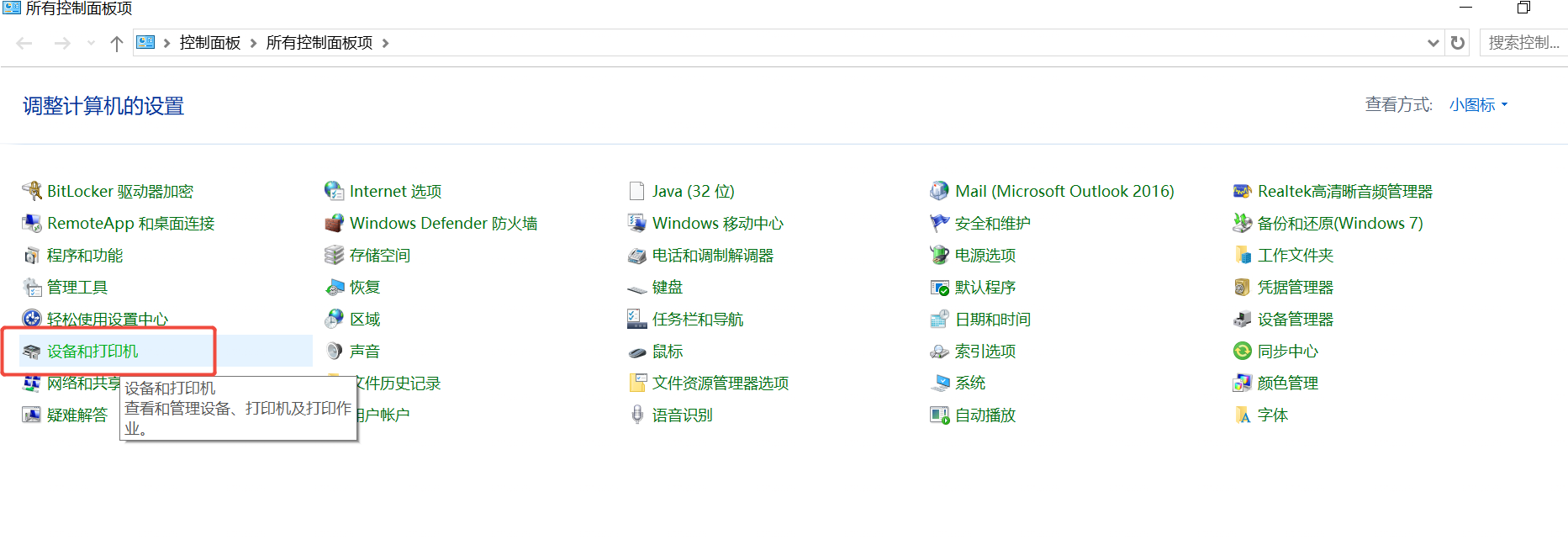The height and width of the screenshot is (550, 1568).
Task: Open the BitLocker 驱动器加密 icon
Action: pos(32,191)
